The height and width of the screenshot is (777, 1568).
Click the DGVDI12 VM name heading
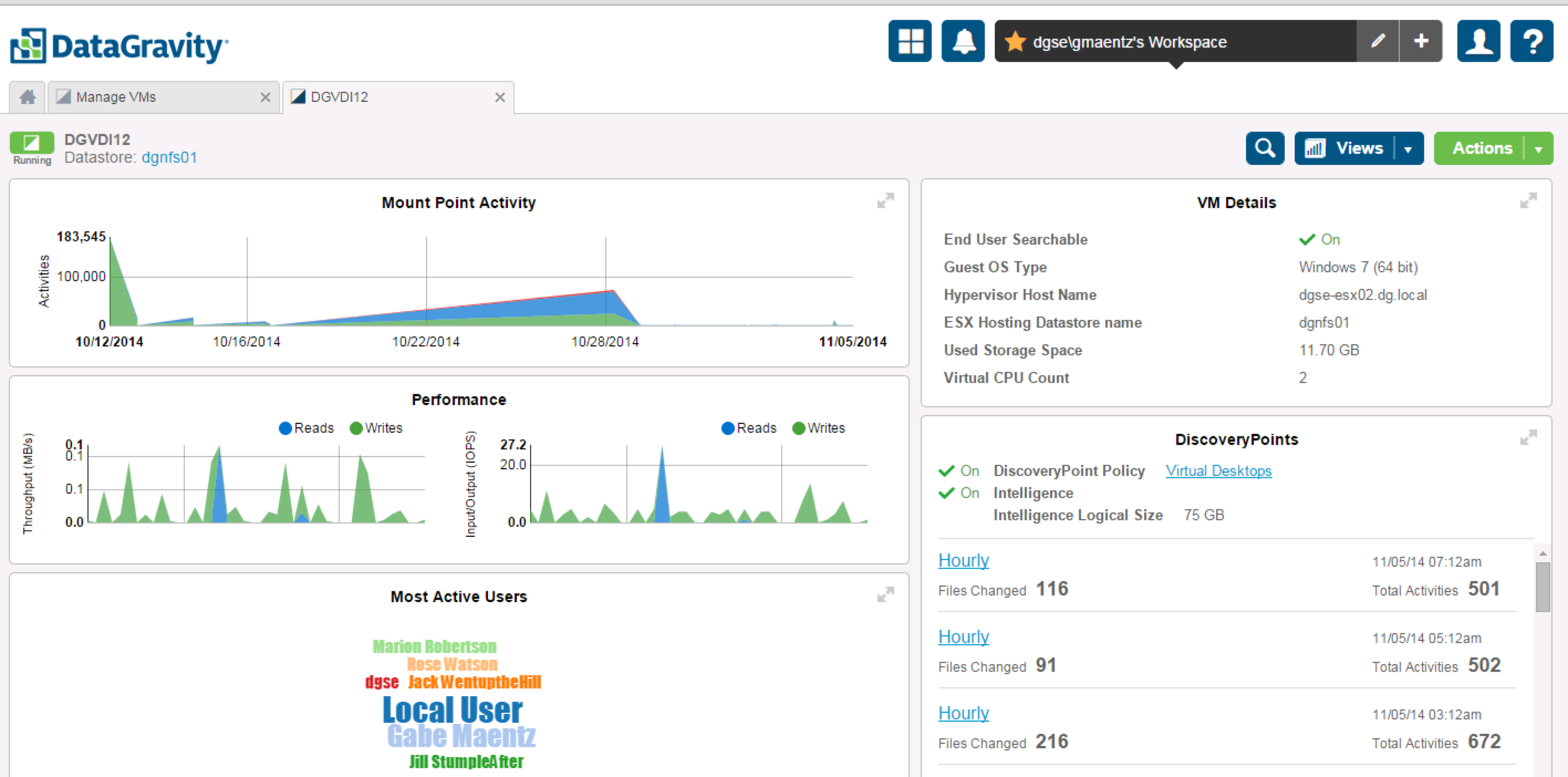pyautogui.click(x=97, y=139)
